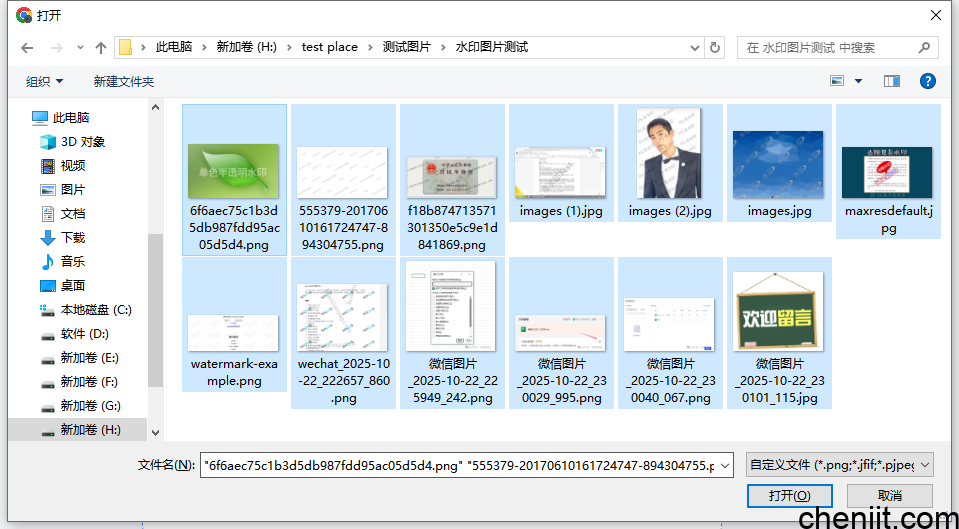
Task: Open the help question mark icon
Action: tap(927, 81)
